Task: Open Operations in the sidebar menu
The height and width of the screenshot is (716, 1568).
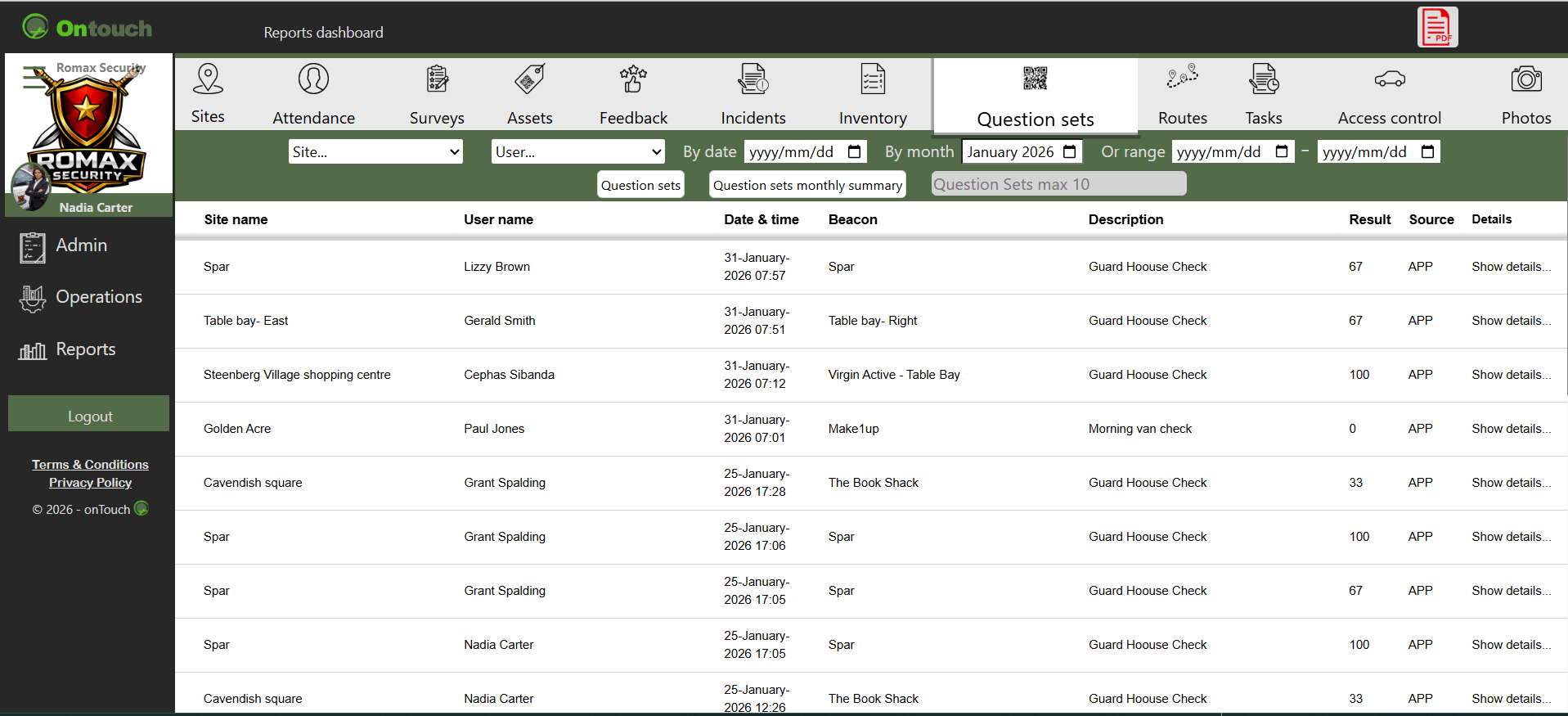Action: point(98,297)
